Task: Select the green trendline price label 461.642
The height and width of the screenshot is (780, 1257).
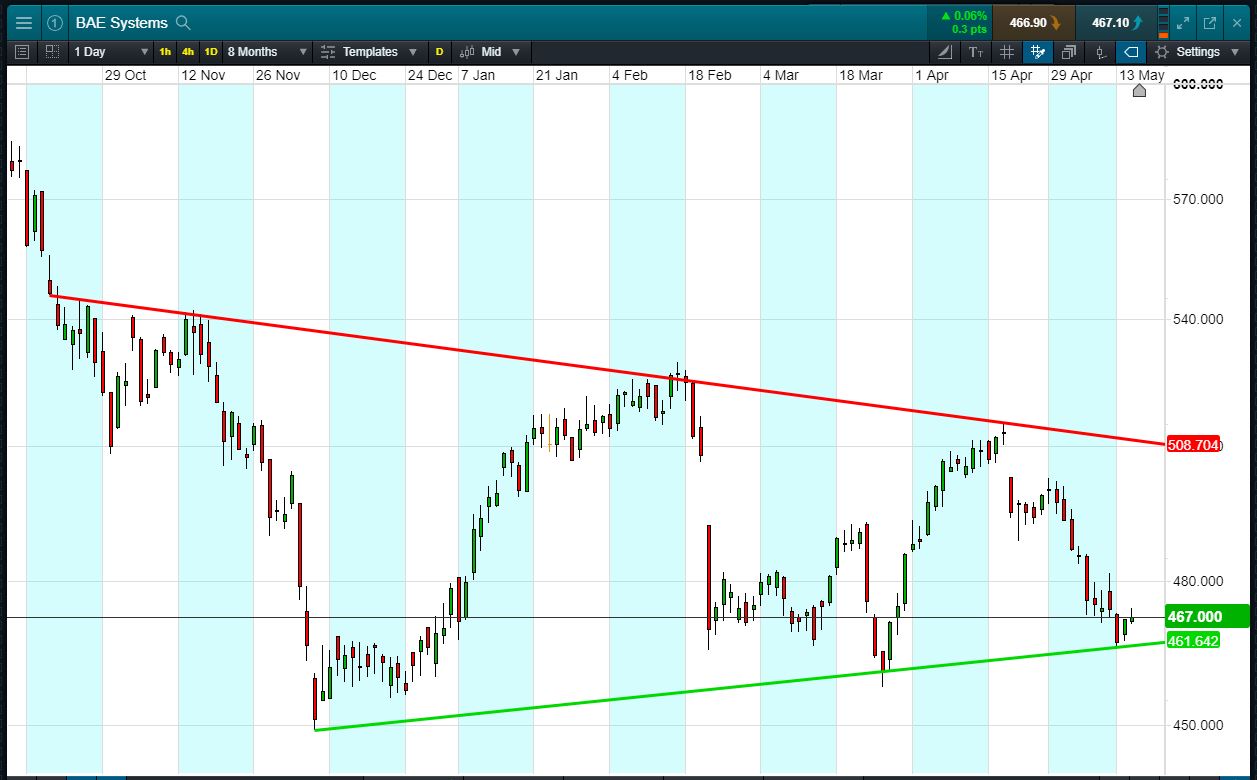Action: pos(1193,640)
